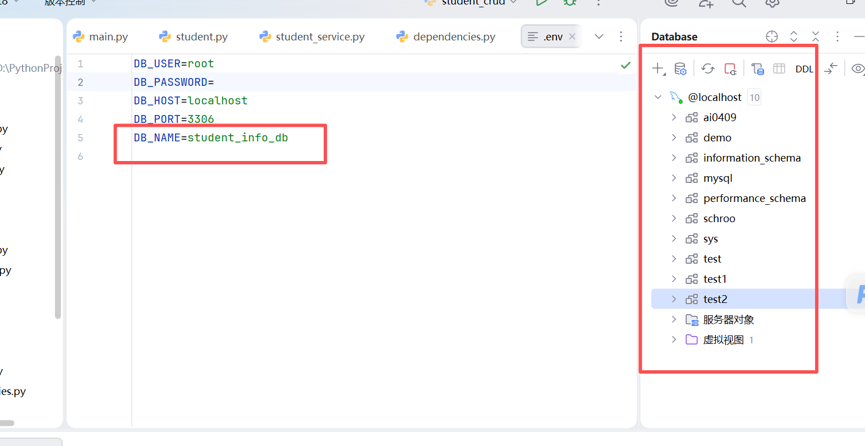The width and height of the screenshot is (865, 446).
Task: Place cursor after DB_PASSWORD=
Action: [215, 82]
